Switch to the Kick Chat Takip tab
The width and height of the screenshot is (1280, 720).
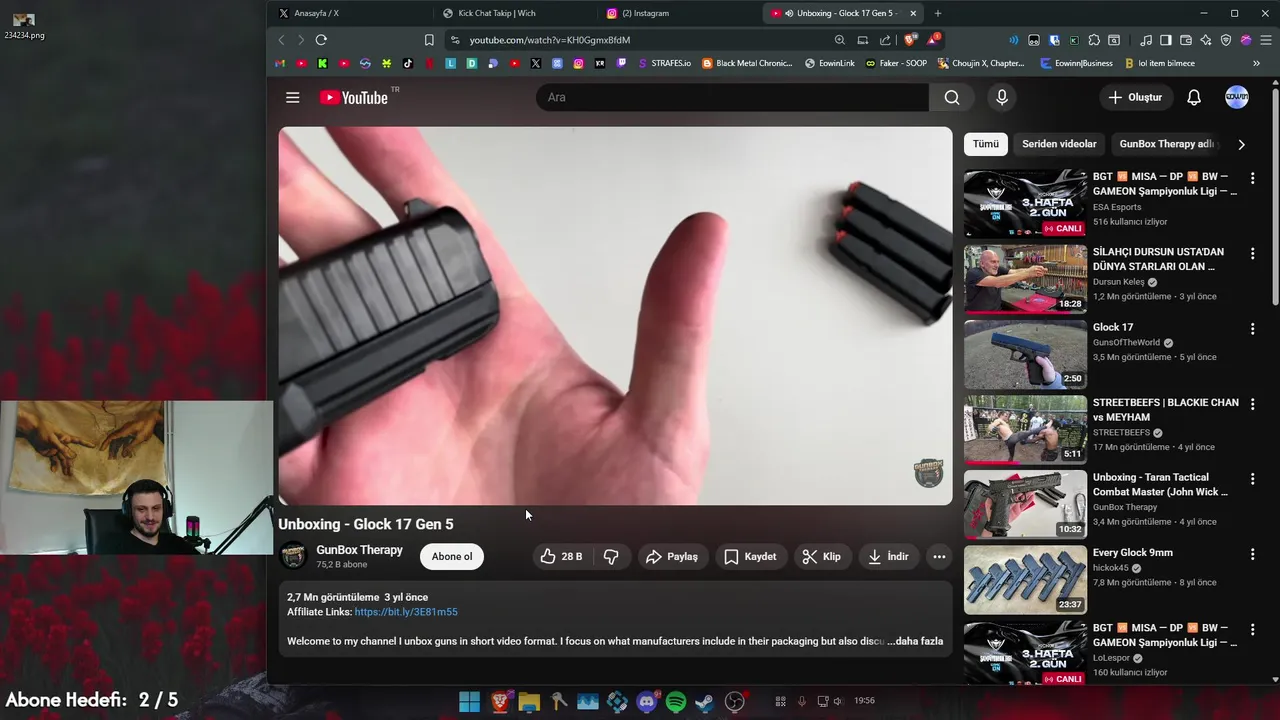click(x=515, y=13)
